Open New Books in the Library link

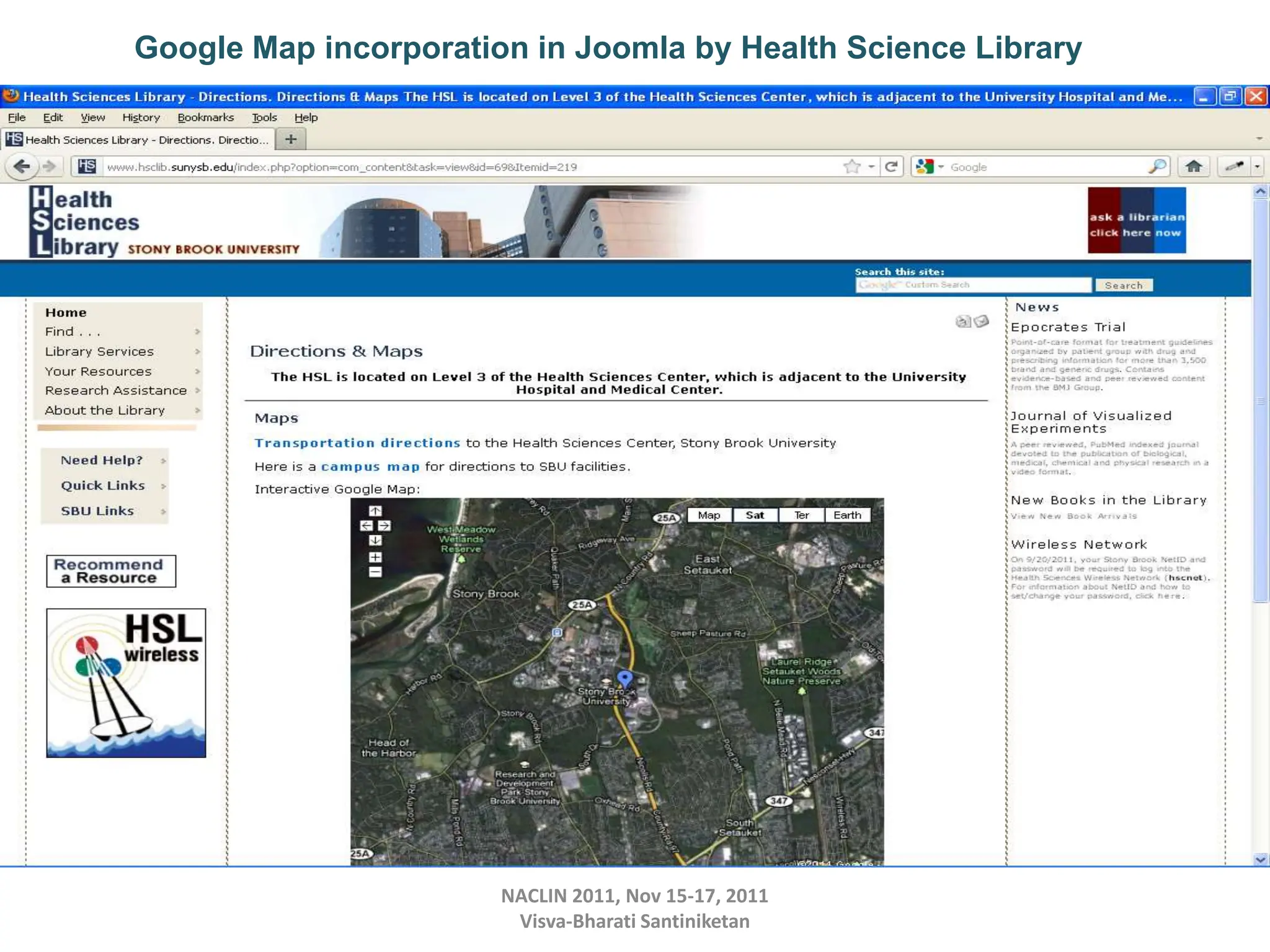[1109, 500]
